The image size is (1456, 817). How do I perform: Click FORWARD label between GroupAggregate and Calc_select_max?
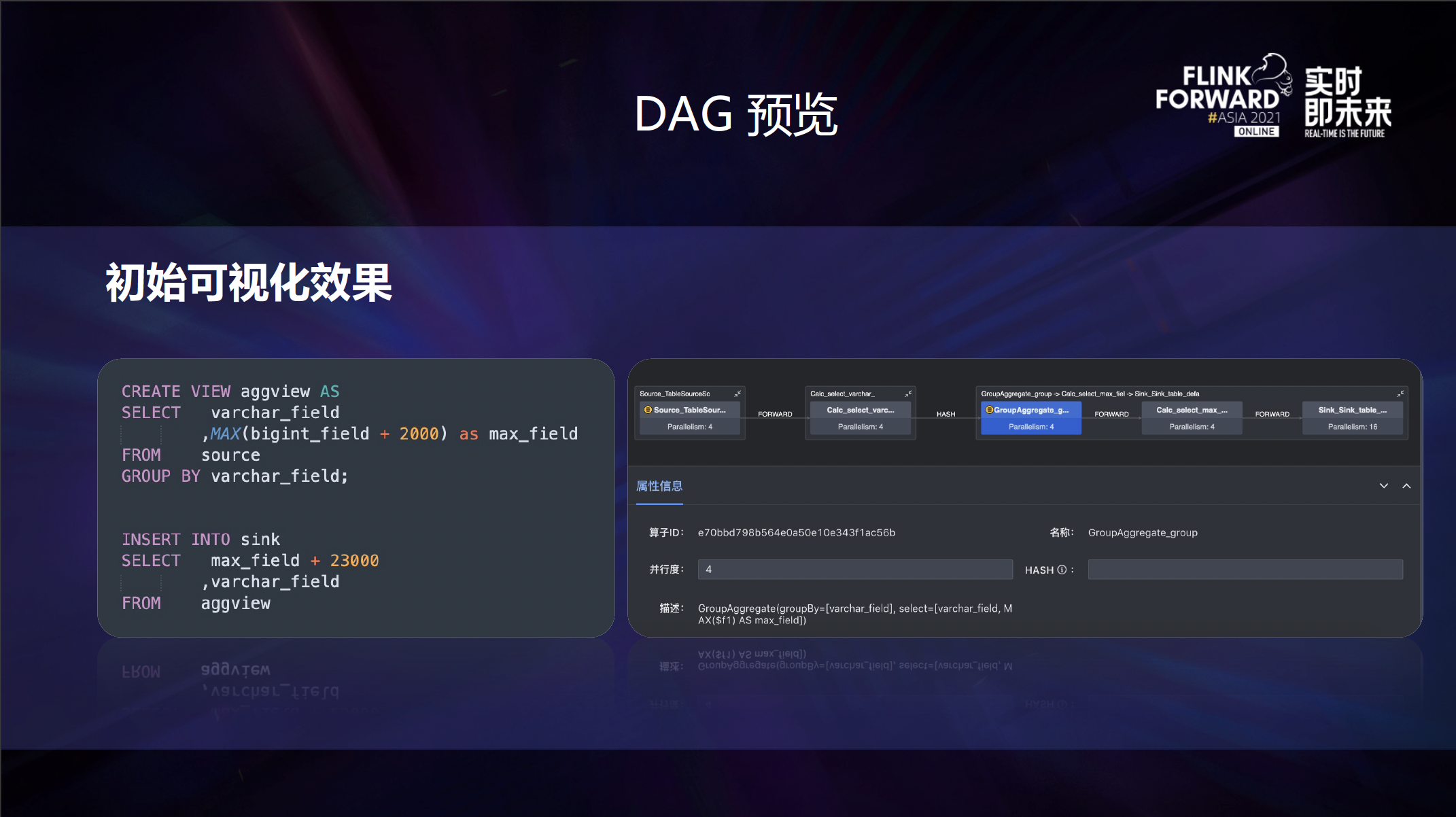point(1111,414)
